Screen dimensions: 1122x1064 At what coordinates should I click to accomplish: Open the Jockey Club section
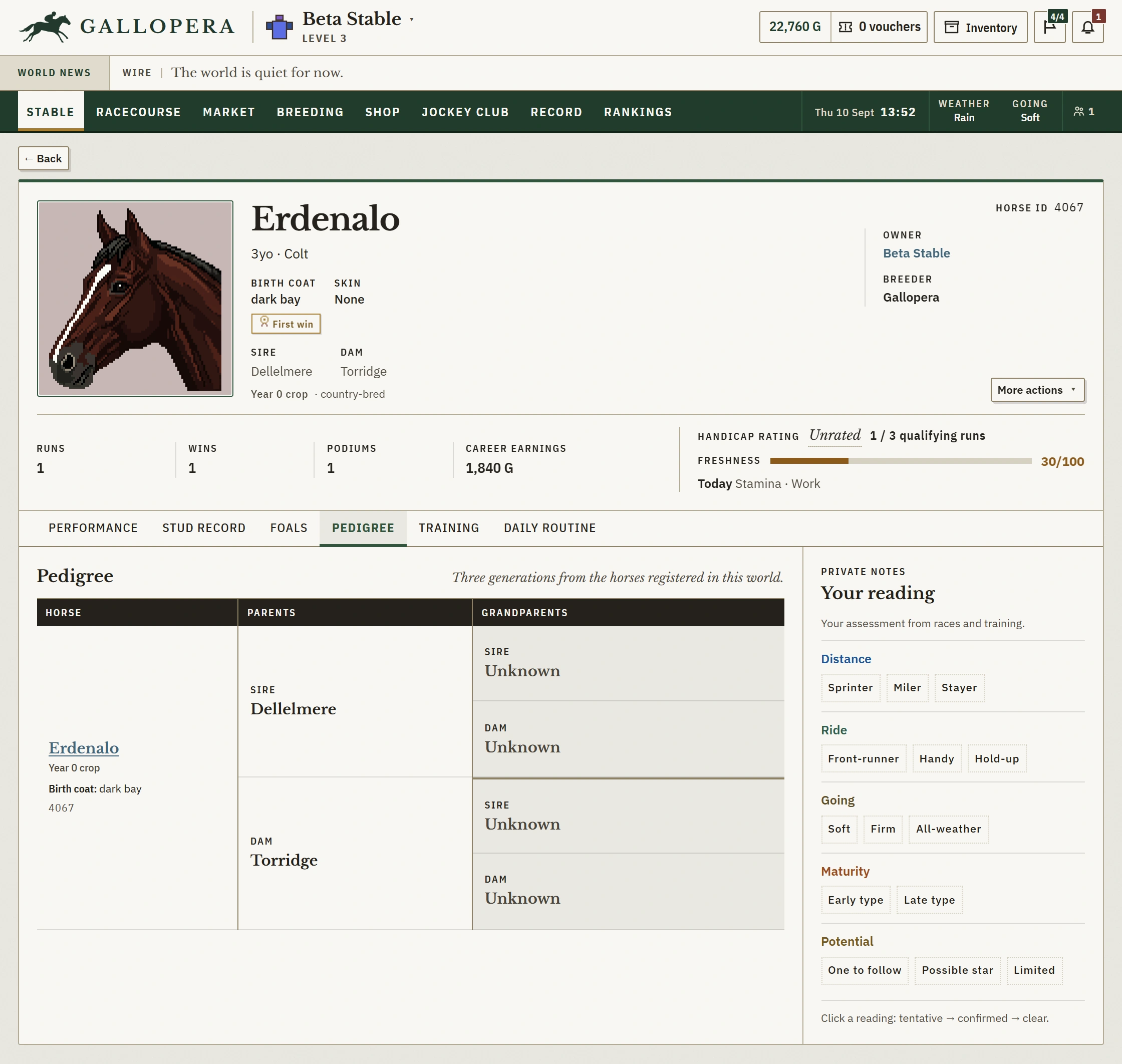point(464,112)
